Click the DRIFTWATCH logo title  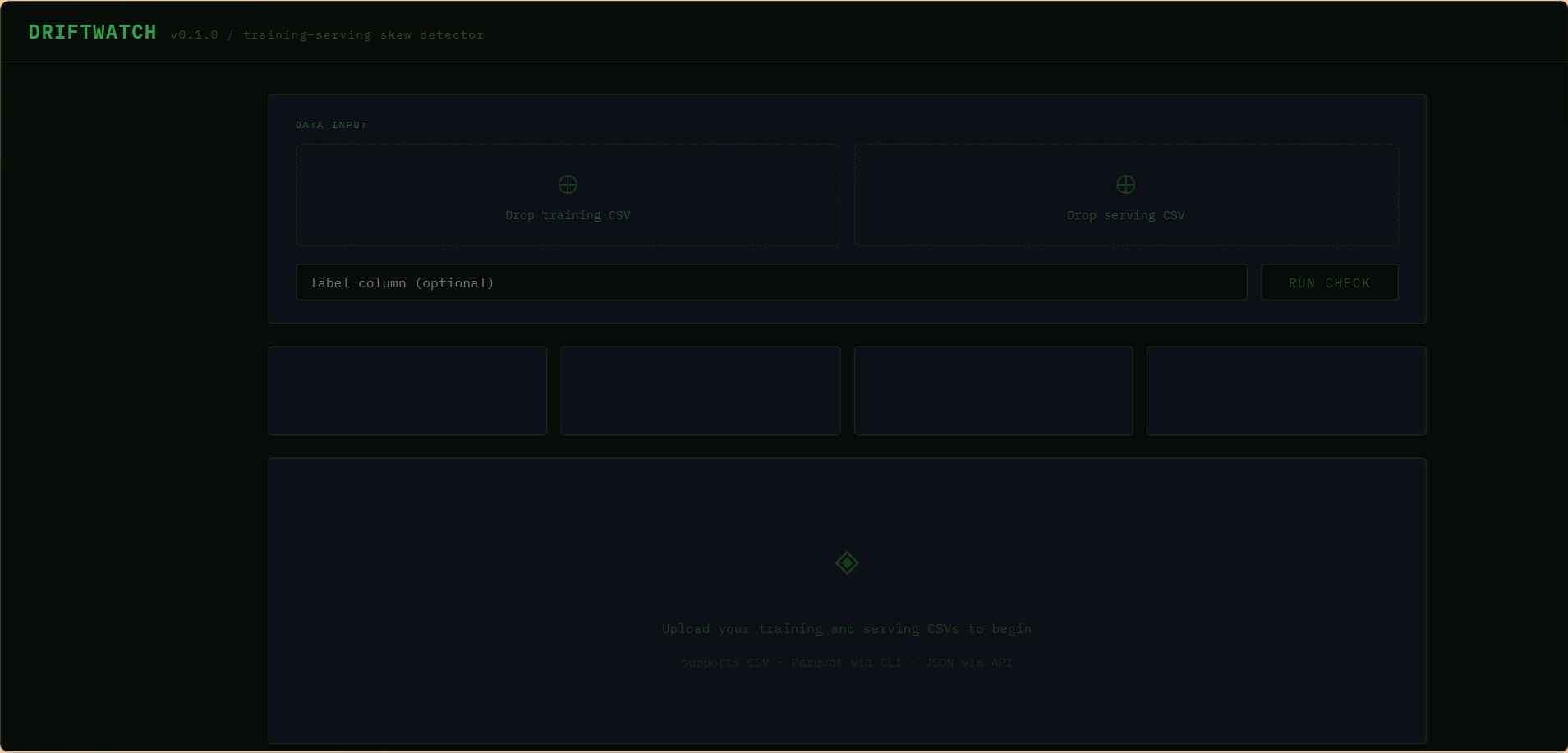point(92,32)
